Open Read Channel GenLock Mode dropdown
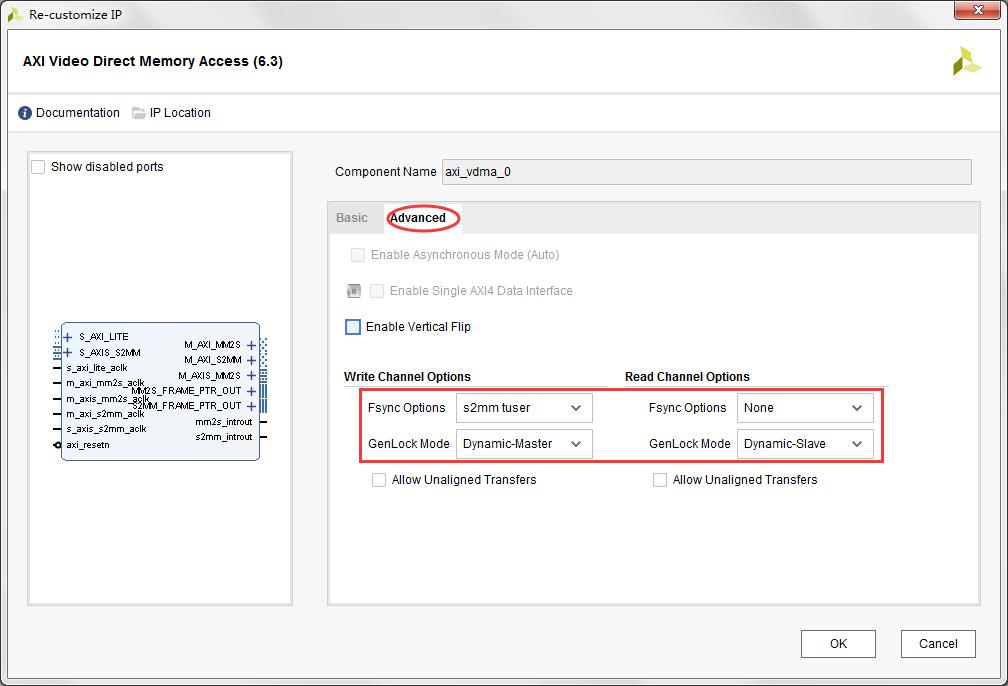This screenshot has width=1008, height=686. [x=805, y=444]
